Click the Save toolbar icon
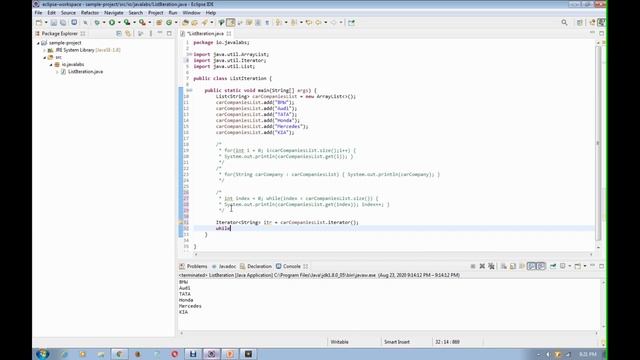 (x=53, y=22)
